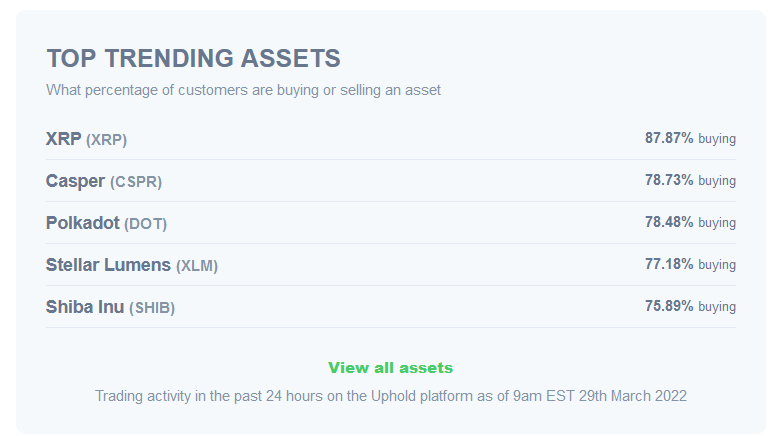Click the (SHIB) ticker symbol
Screen dimensions: 774x436
152,308
